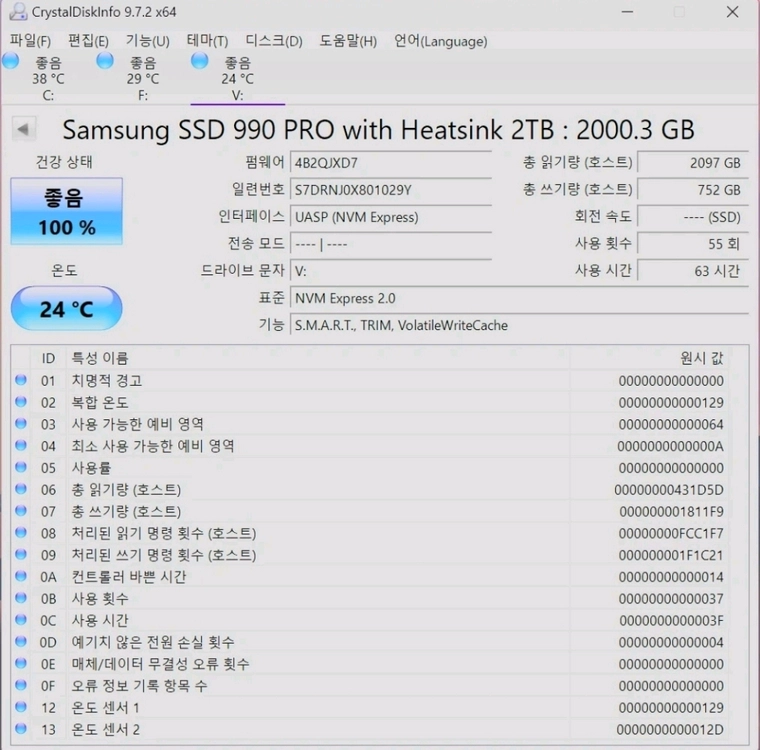Click raw value 0000000000012D
Image resolution: width=760 pixels, height=750 pixels.
coord(670,730)
